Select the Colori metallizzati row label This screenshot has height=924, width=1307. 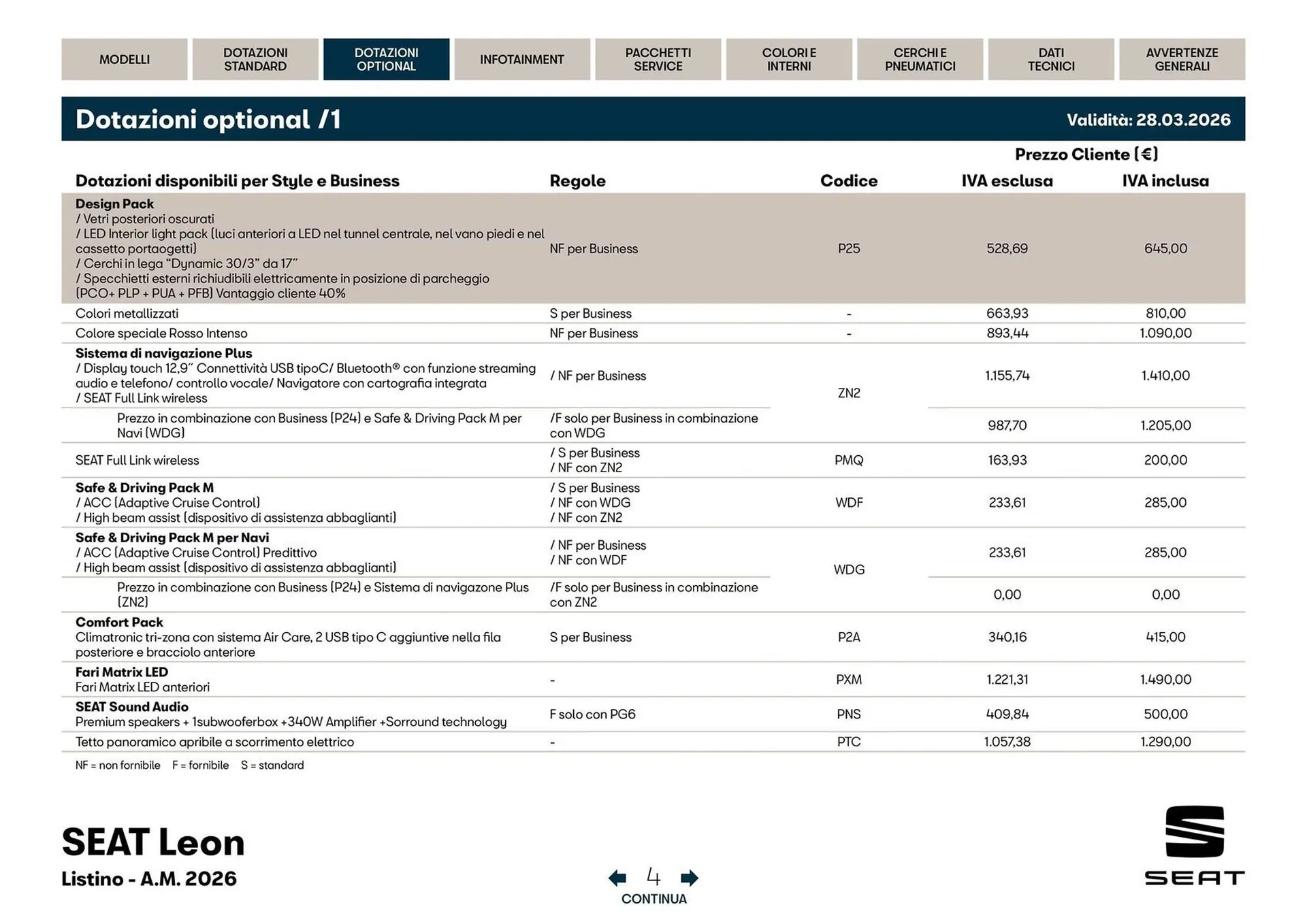(127, 313)
